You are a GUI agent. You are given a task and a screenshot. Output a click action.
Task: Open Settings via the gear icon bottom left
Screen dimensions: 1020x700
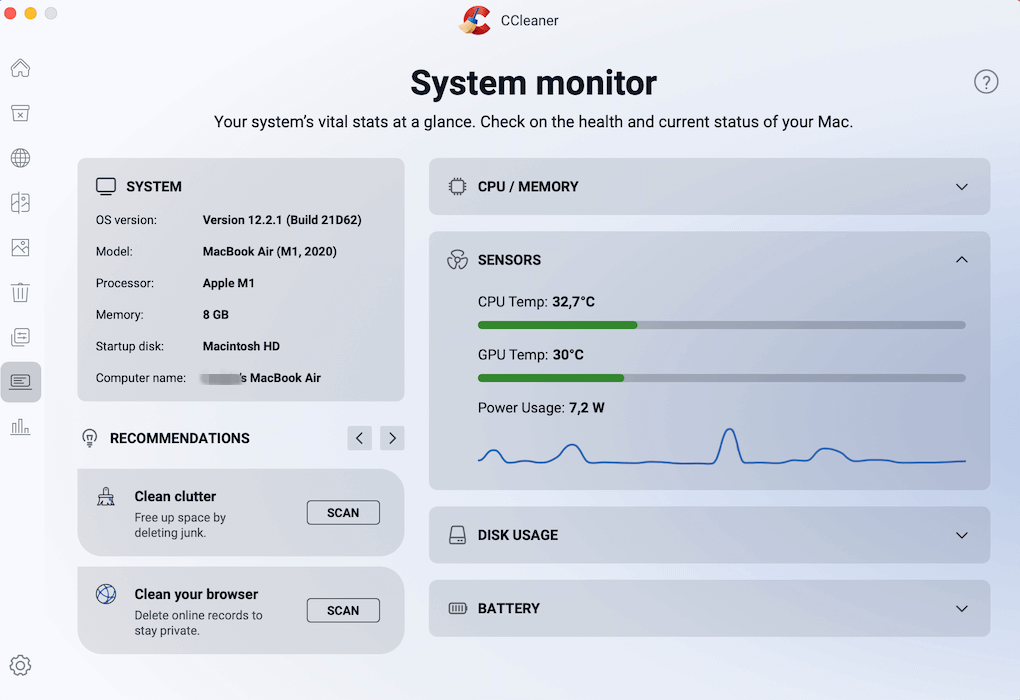pyautogui.click(x=20, y=665)
